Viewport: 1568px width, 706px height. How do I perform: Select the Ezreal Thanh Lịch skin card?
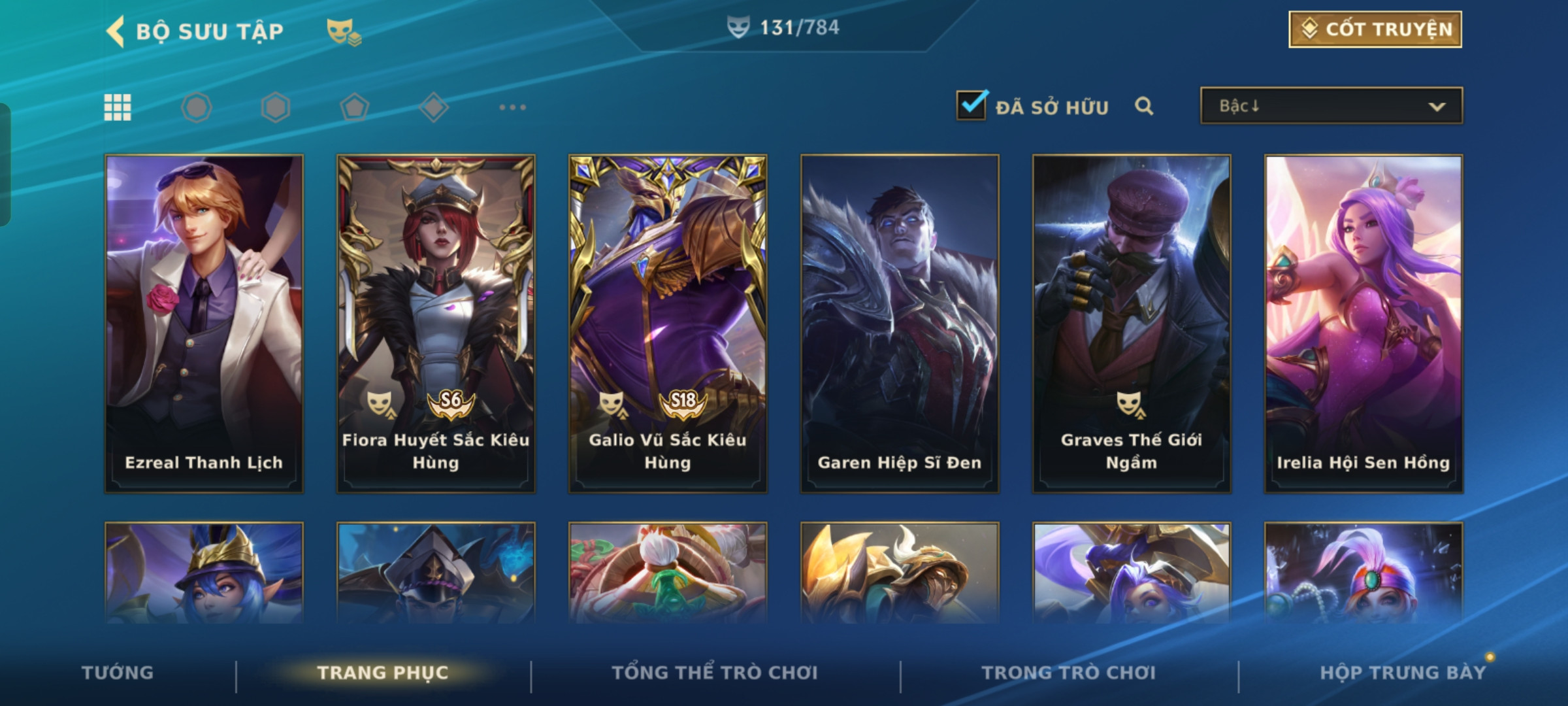[x=204, y=324]
